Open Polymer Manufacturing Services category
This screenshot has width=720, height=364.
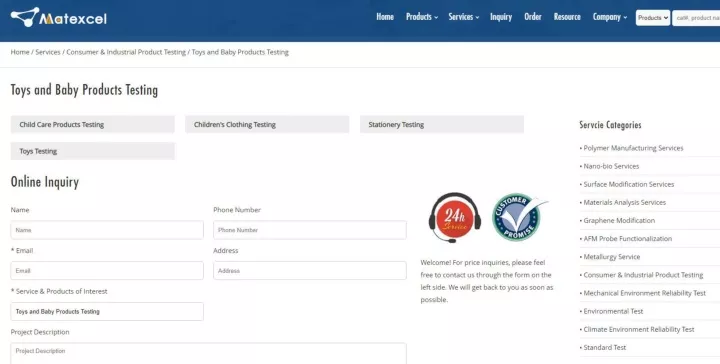tap(633, 148)
